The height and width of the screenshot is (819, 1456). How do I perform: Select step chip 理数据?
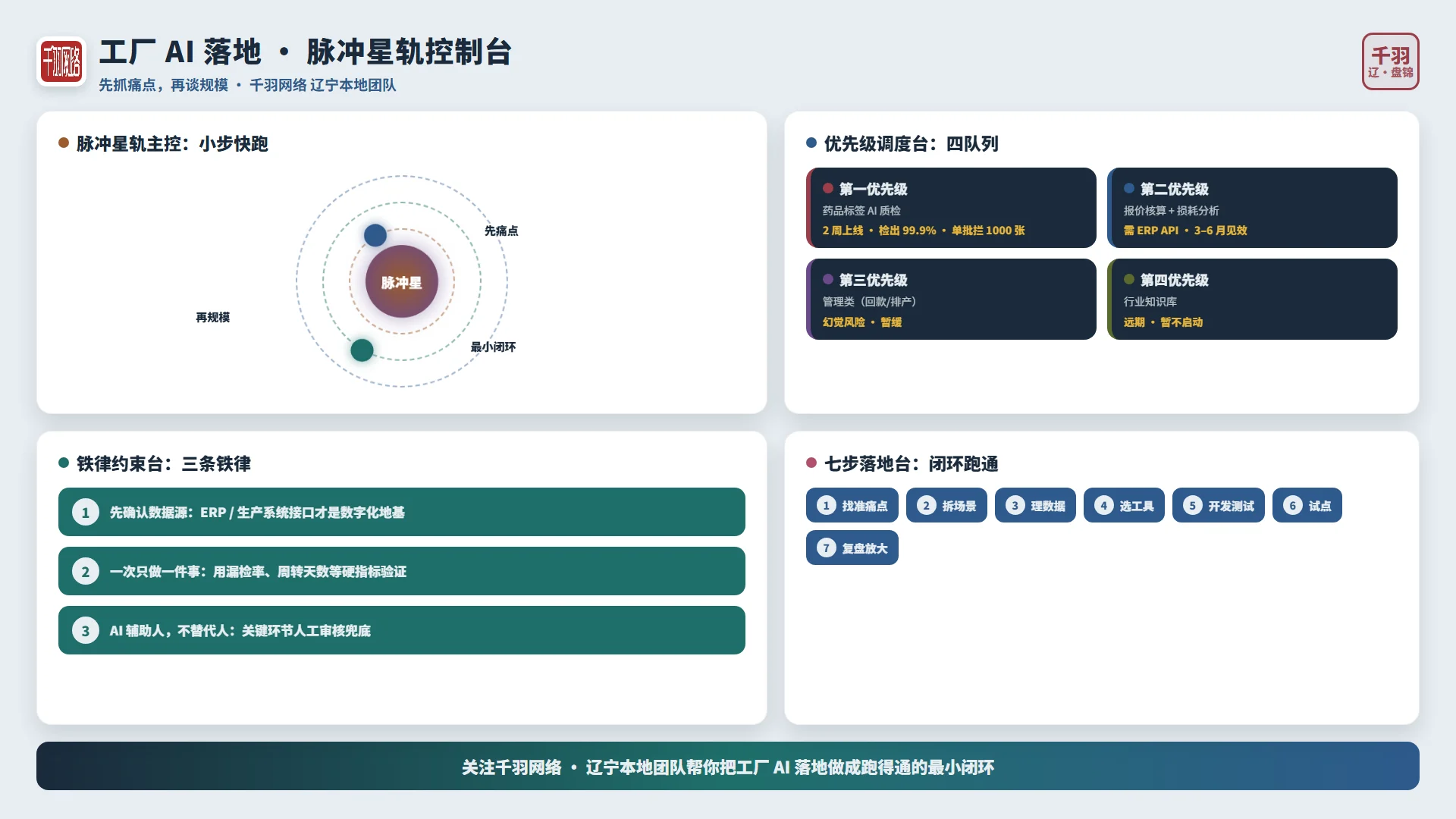tap(1035, 505)
